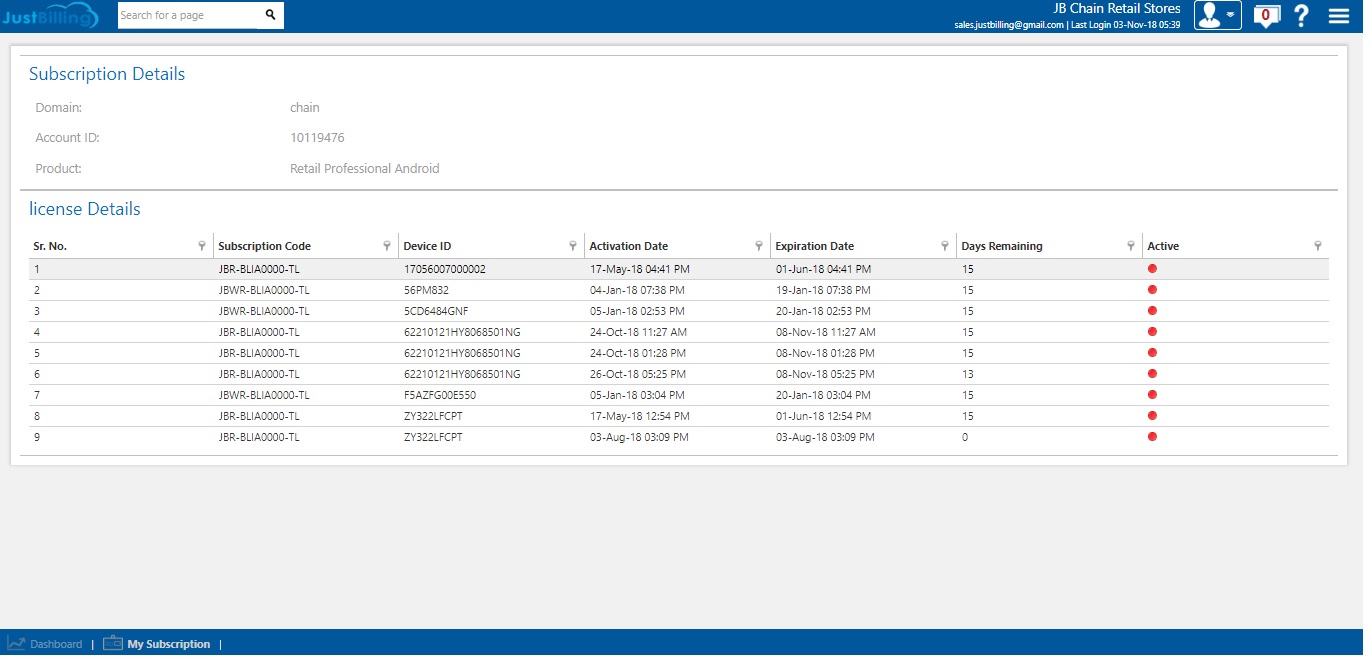Sort by Active column header
Viewport: 1372px width, 660px height.
pyautogui.click(x=1163, y=246)
